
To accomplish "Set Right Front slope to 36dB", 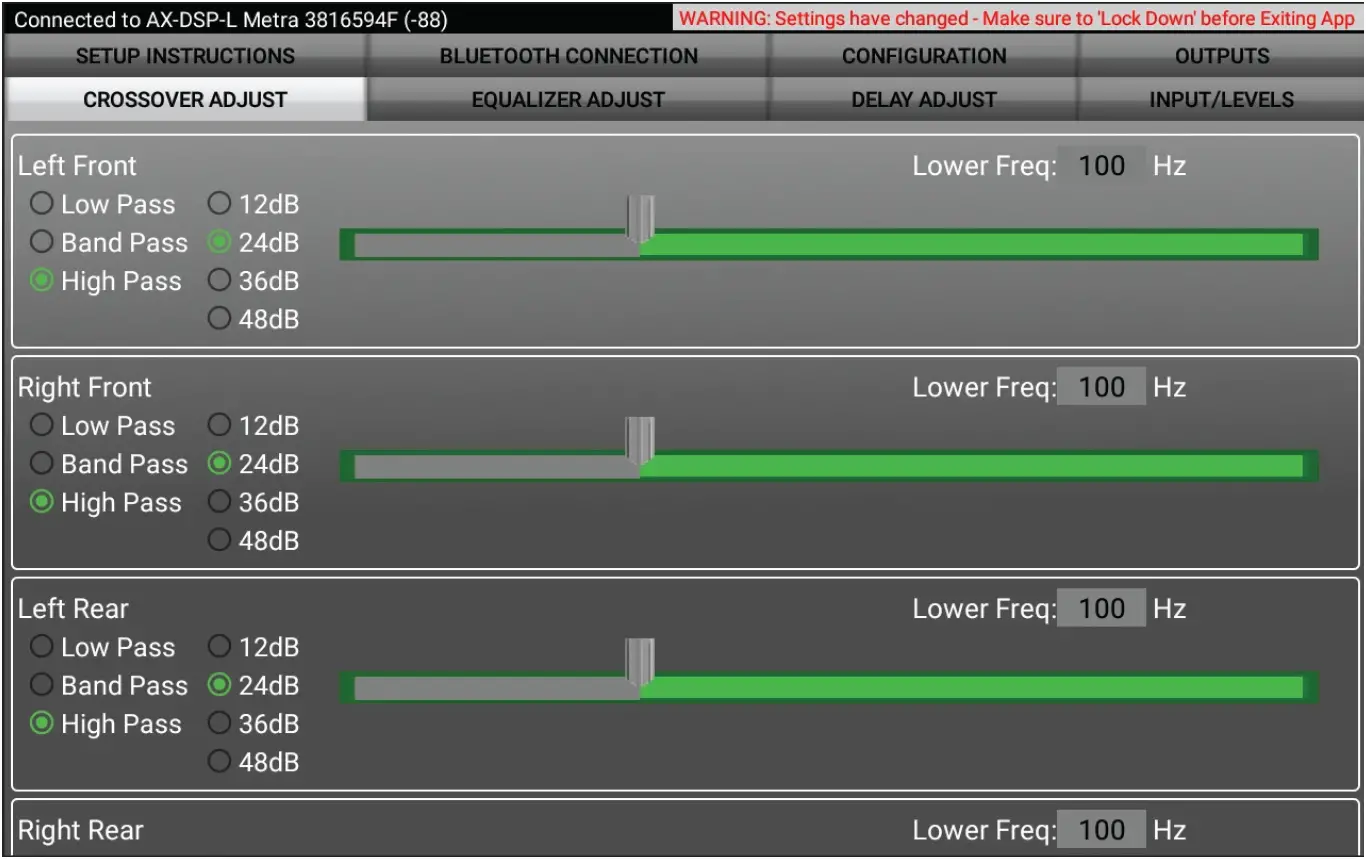I will pyautogui.click(x=218, y=503).
